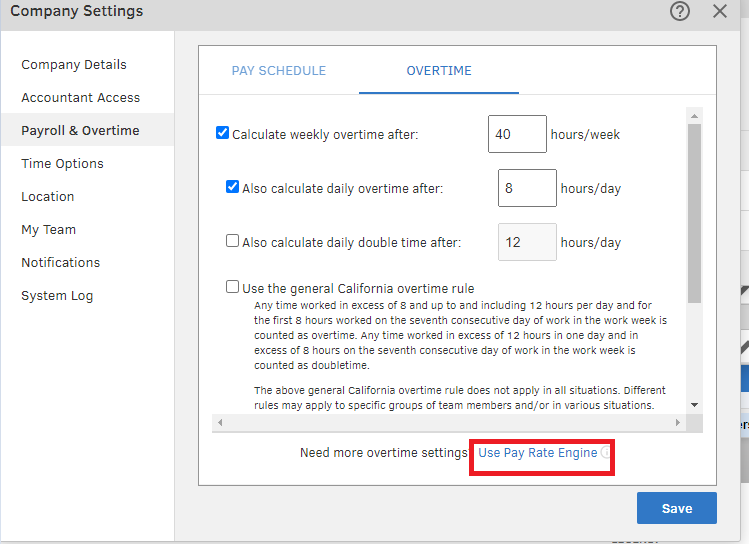Open the Use Pay Rate Engine link
Viewport: 749px width, 544px height.
[537, 453]
